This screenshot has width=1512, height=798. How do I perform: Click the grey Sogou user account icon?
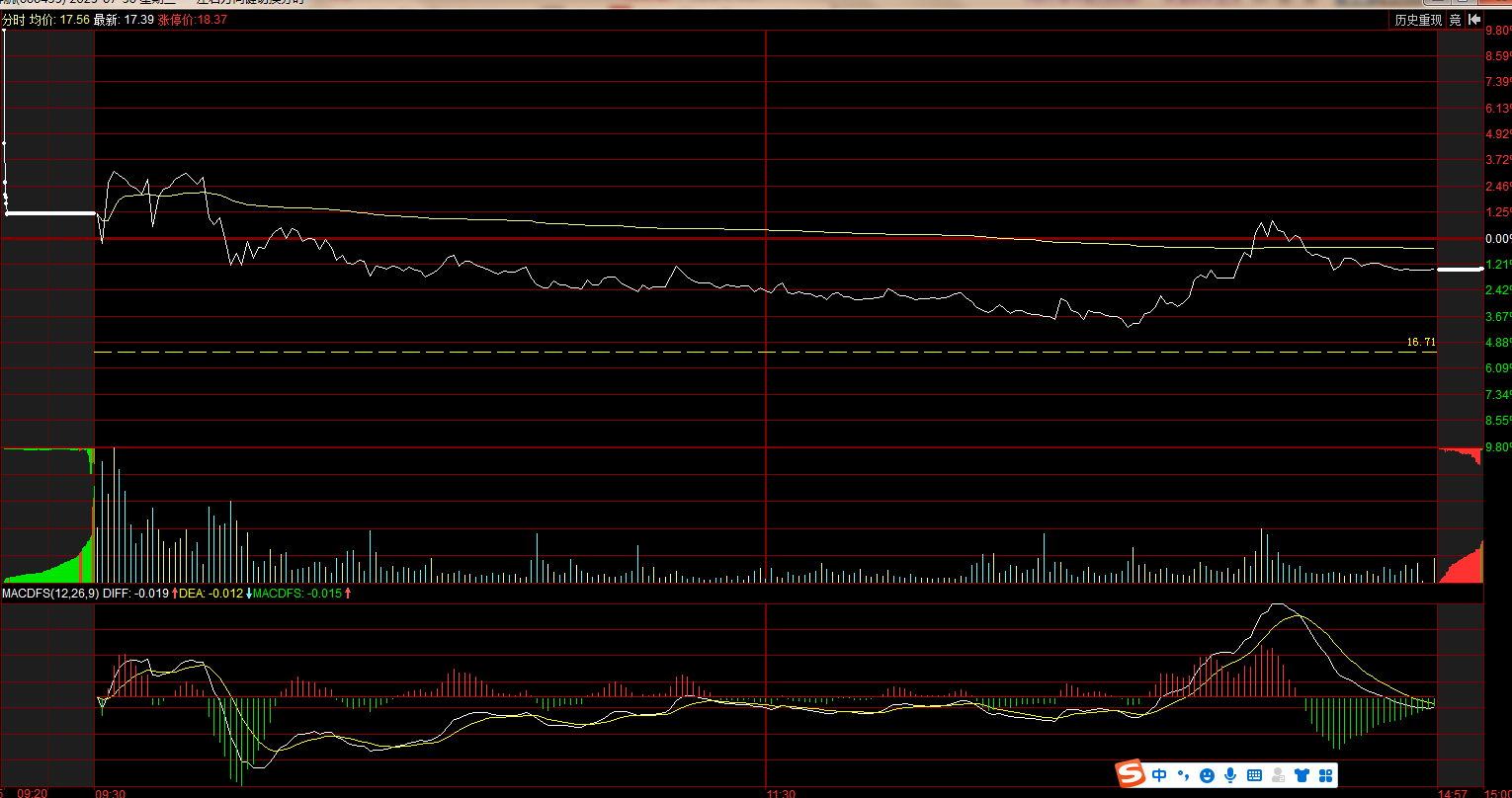tap(1279, 775)
